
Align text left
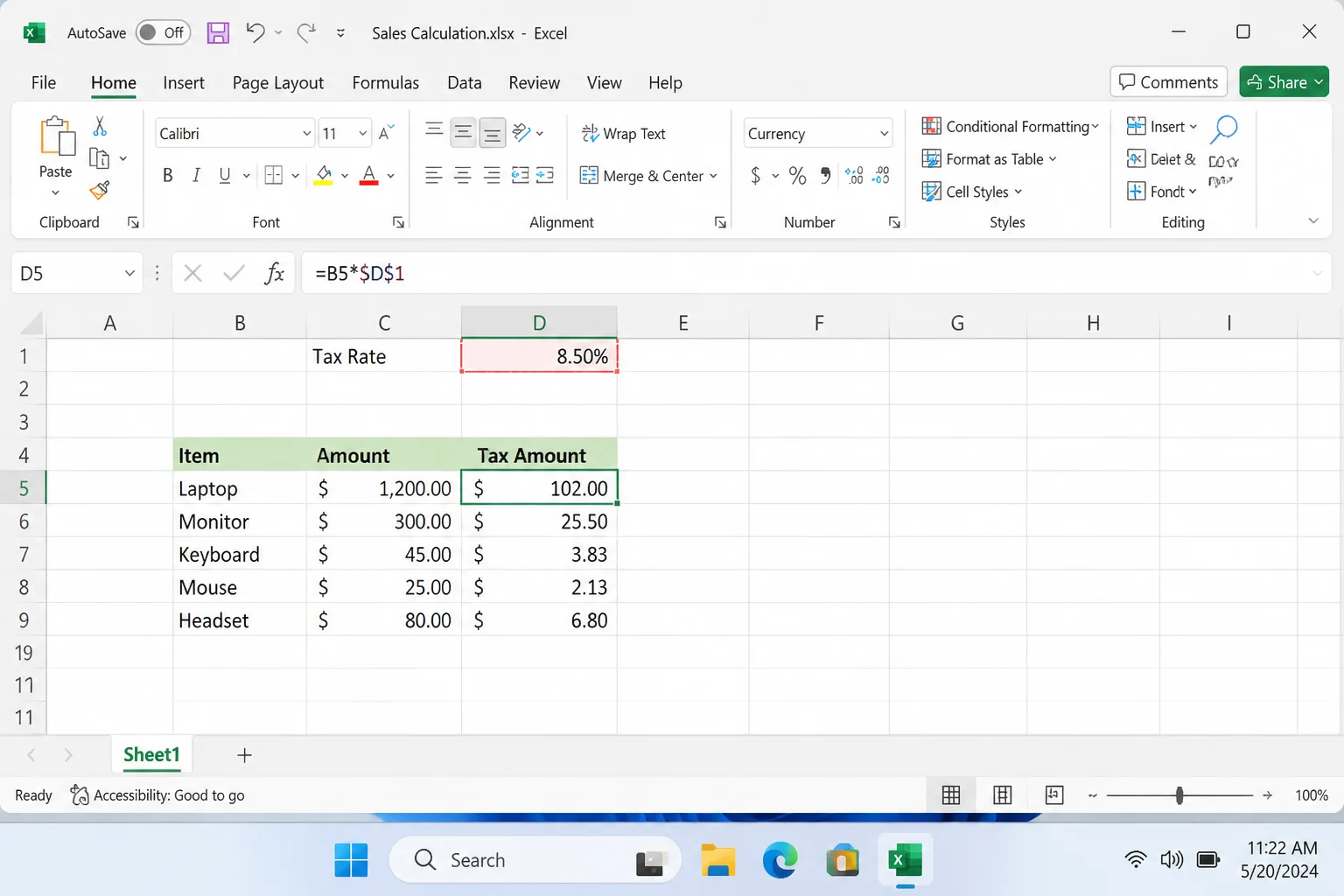click(x=434, y=176)
